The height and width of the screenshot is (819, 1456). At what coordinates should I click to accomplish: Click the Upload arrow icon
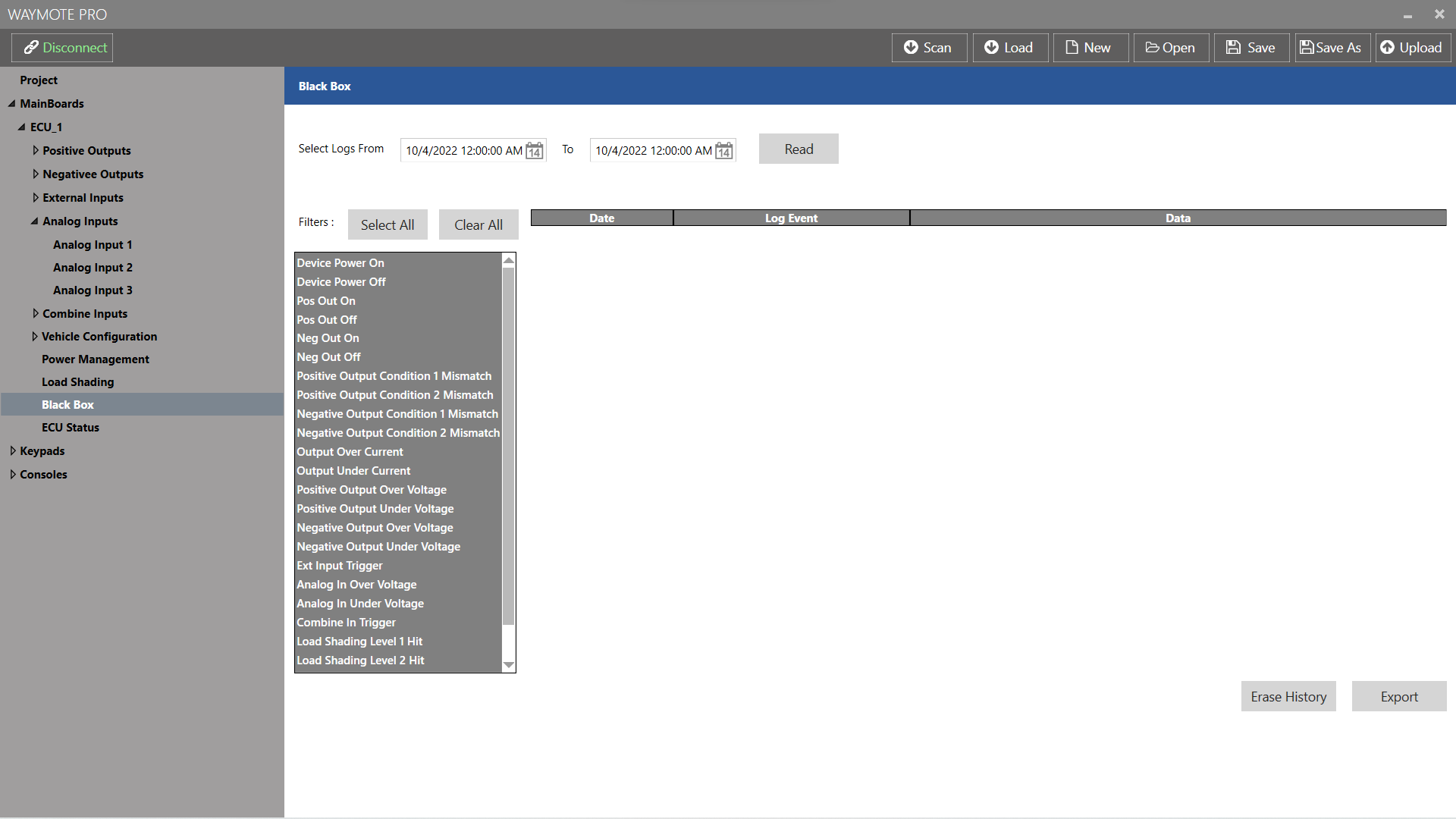click(x=1387, y=48)
